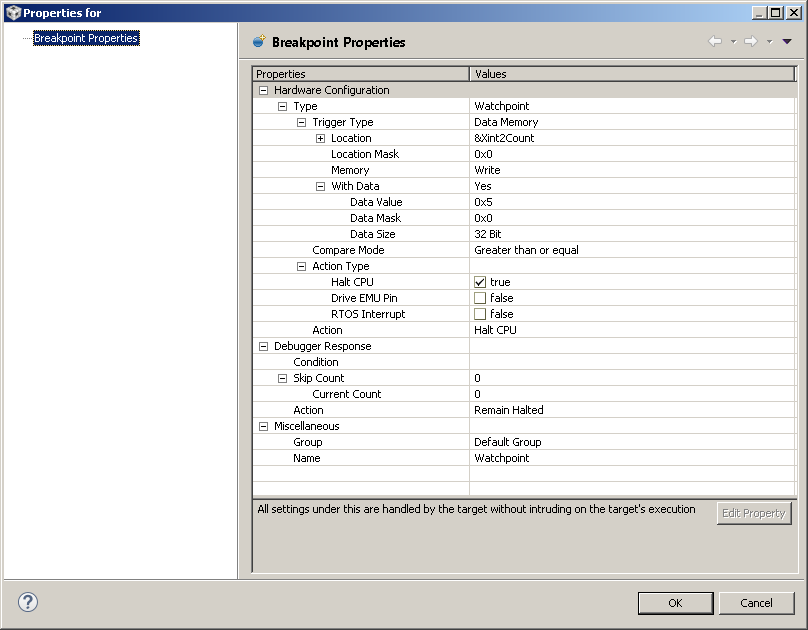Open the view menu triangle icon
The image size is (808, 630).
coord(787,42)
